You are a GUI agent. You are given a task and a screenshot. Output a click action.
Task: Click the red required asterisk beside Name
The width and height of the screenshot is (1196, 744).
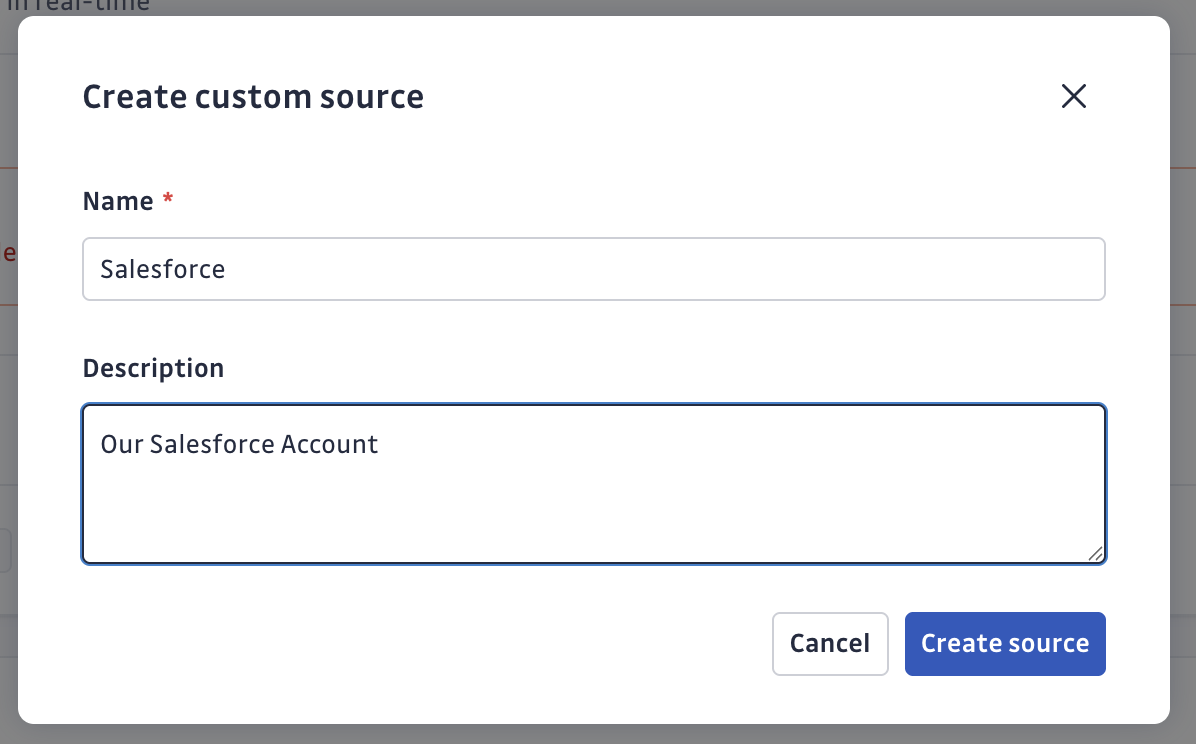(168, 201)
